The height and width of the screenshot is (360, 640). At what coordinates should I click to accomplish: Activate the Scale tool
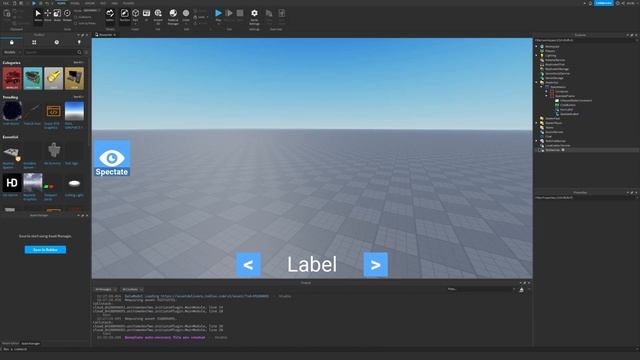coord(57,15)
